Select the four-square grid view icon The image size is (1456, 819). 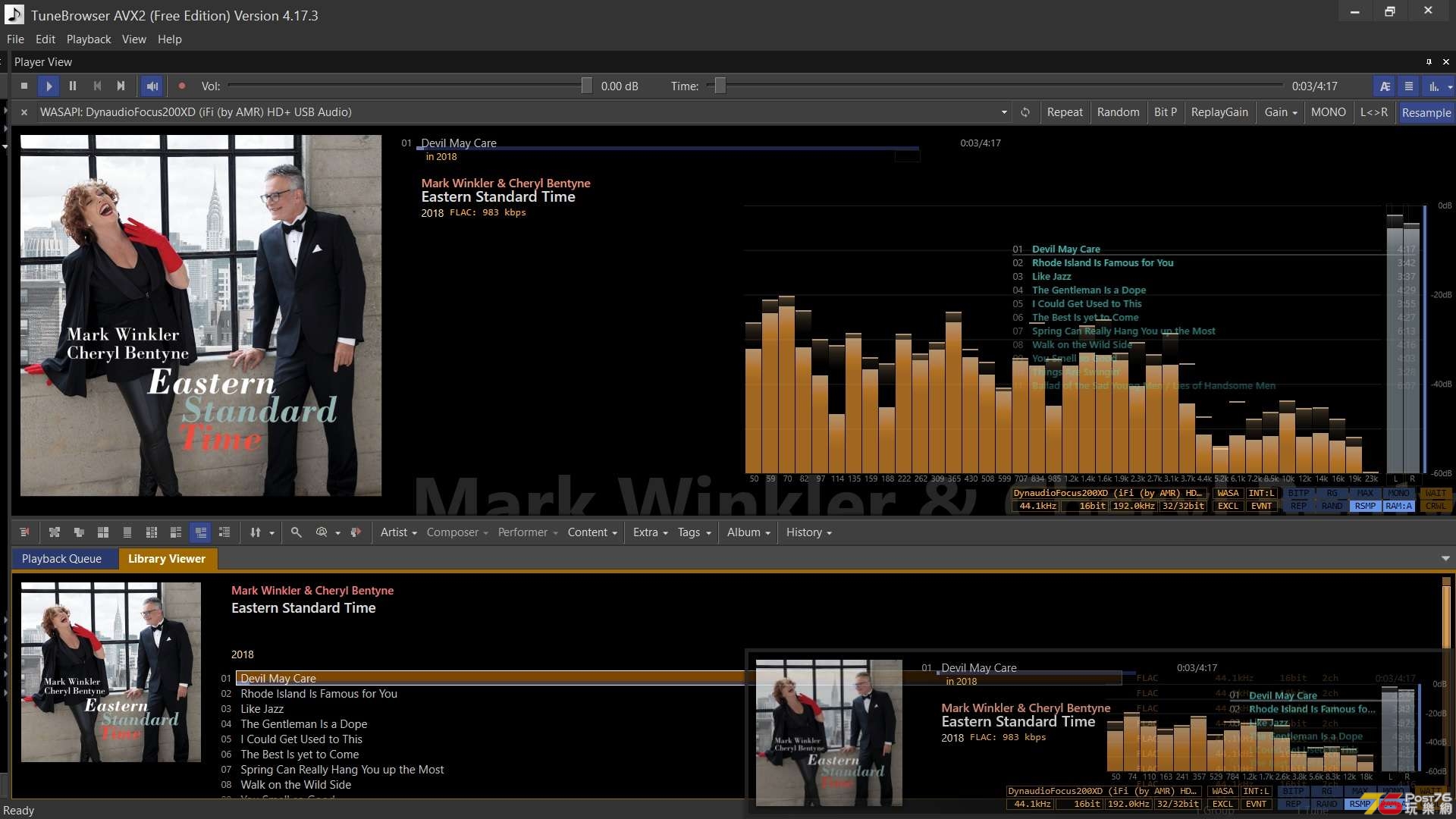pos(103,532)
